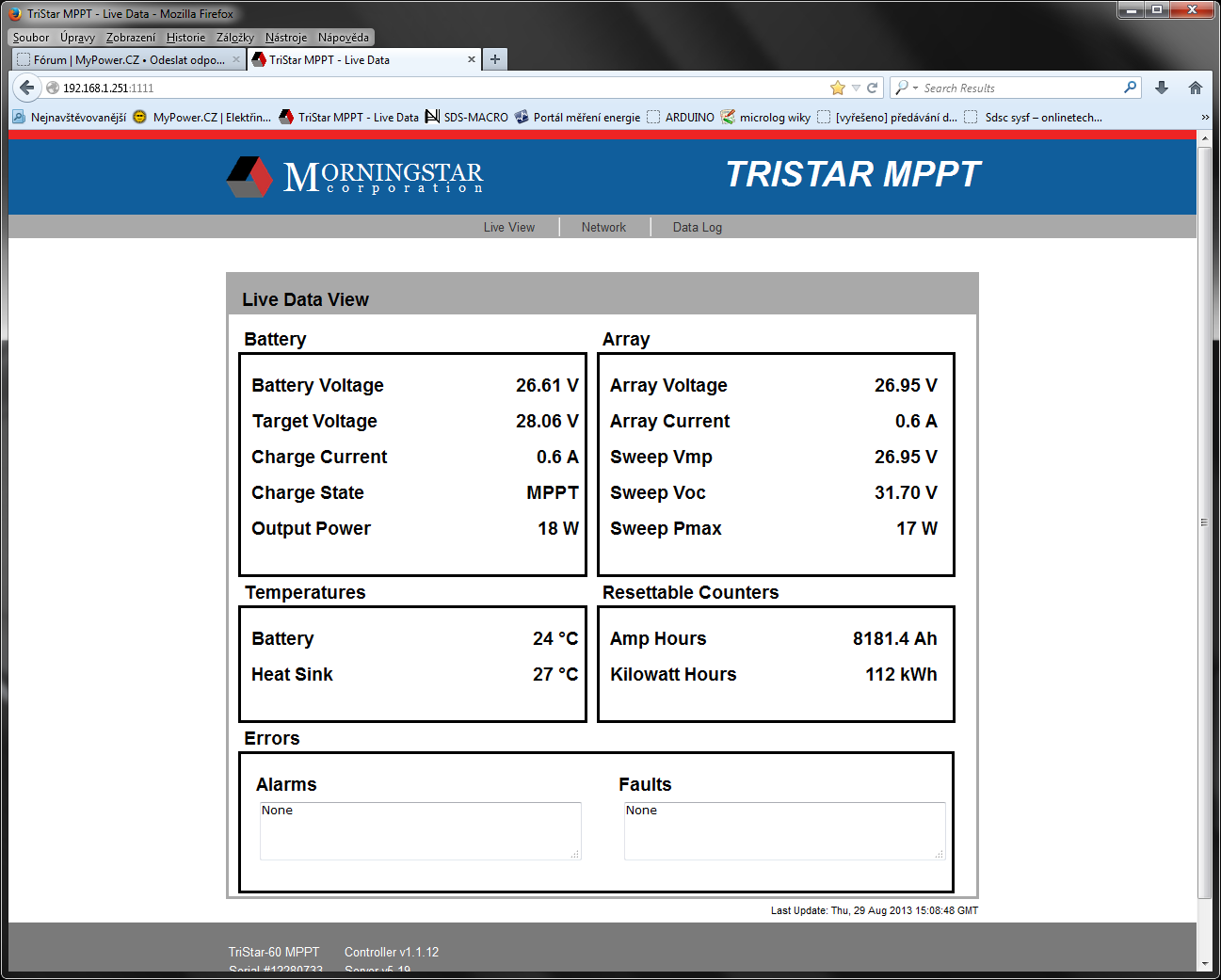Click the Heat Sink temperature 27 °C
Image resolution: width=1221 pixels, height=980 pixels.
tap(555, 674)
